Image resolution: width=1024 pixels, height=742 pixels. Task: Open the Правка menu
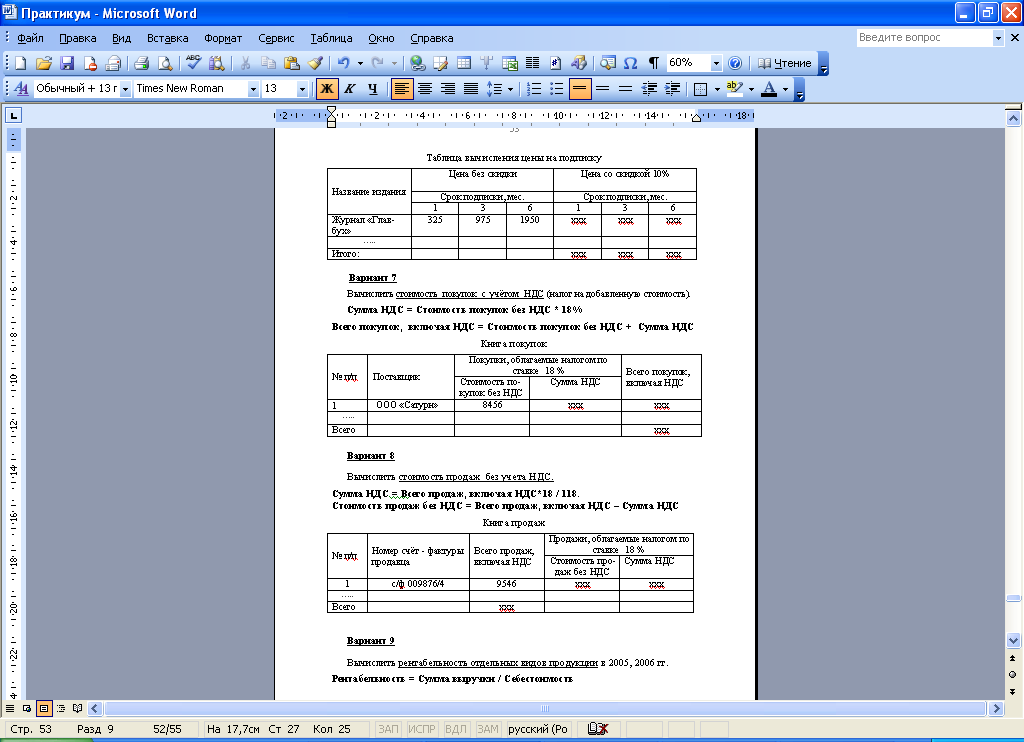point(78,38)
